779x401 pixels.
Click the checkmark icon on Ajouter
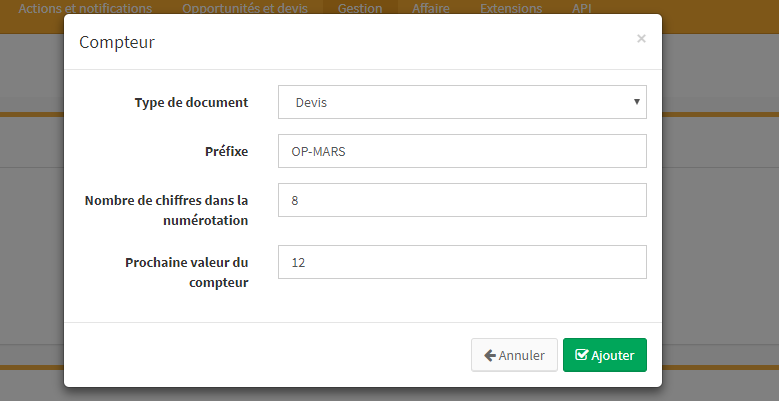click(x=582, y=355)
